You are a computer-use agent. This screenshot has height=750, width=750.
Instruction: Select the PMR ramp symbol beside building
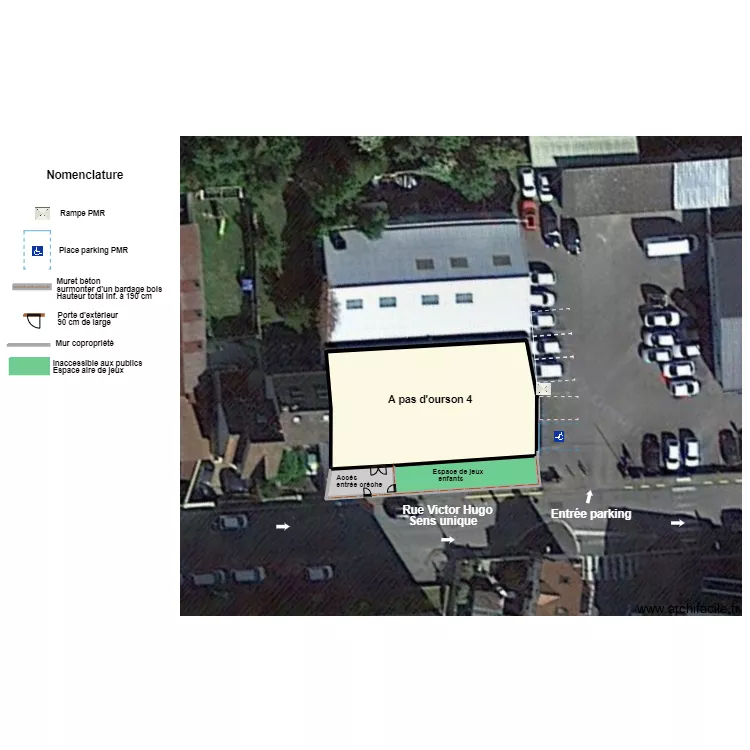543,388
